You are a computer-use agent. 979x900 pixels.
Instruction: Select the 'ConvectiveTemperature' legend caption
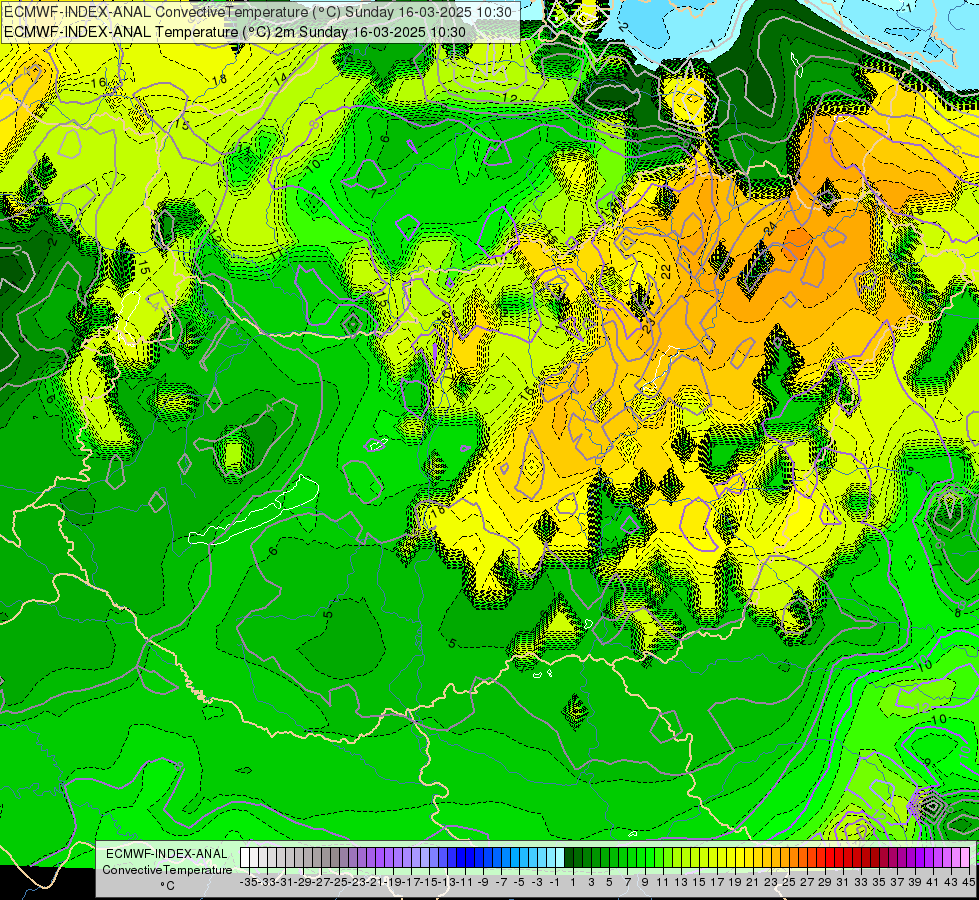(167, 870)
